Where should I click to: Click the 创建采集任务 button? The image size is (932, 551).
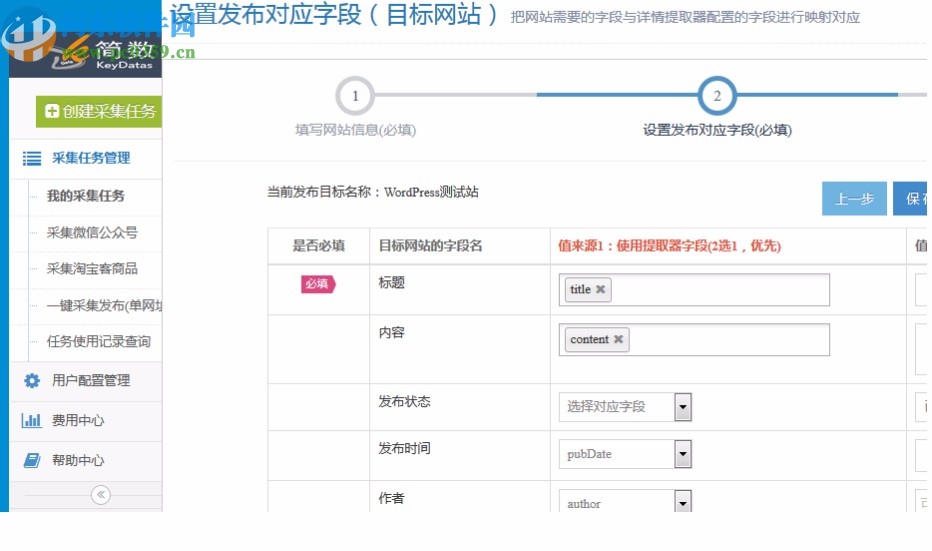point(99,111)
